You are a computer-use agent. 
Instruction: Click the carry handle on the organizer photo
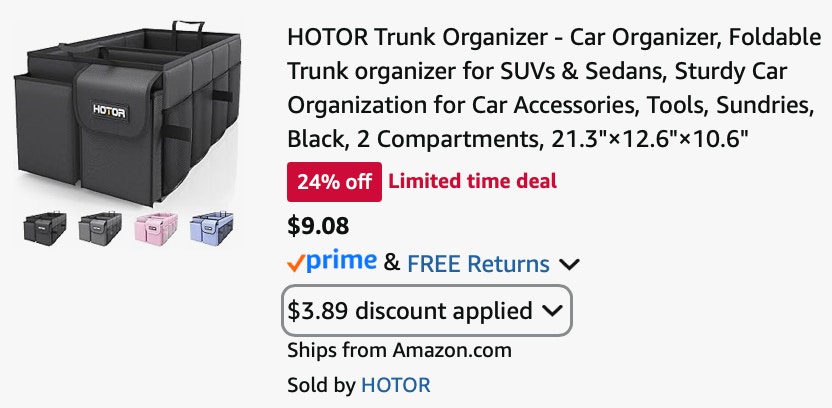point(187,26)
